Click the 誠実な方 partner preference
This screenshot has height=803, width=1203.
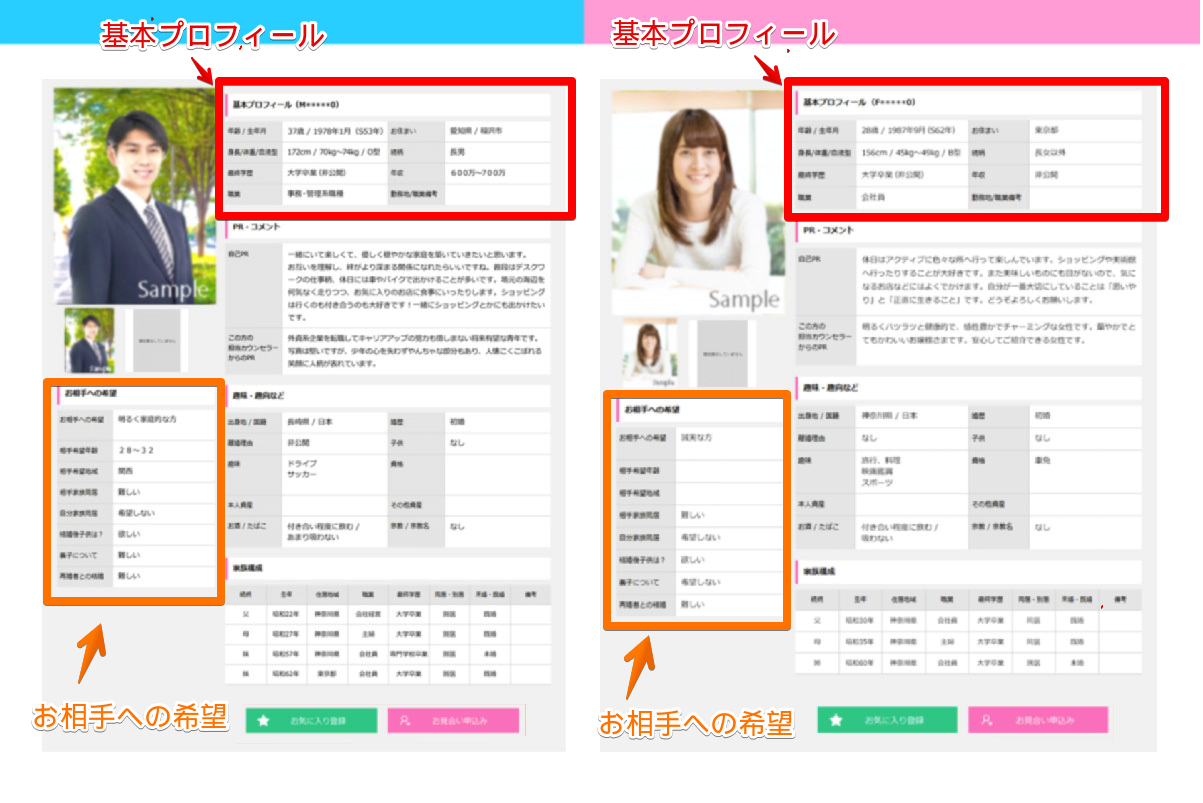tap(696, 438)
